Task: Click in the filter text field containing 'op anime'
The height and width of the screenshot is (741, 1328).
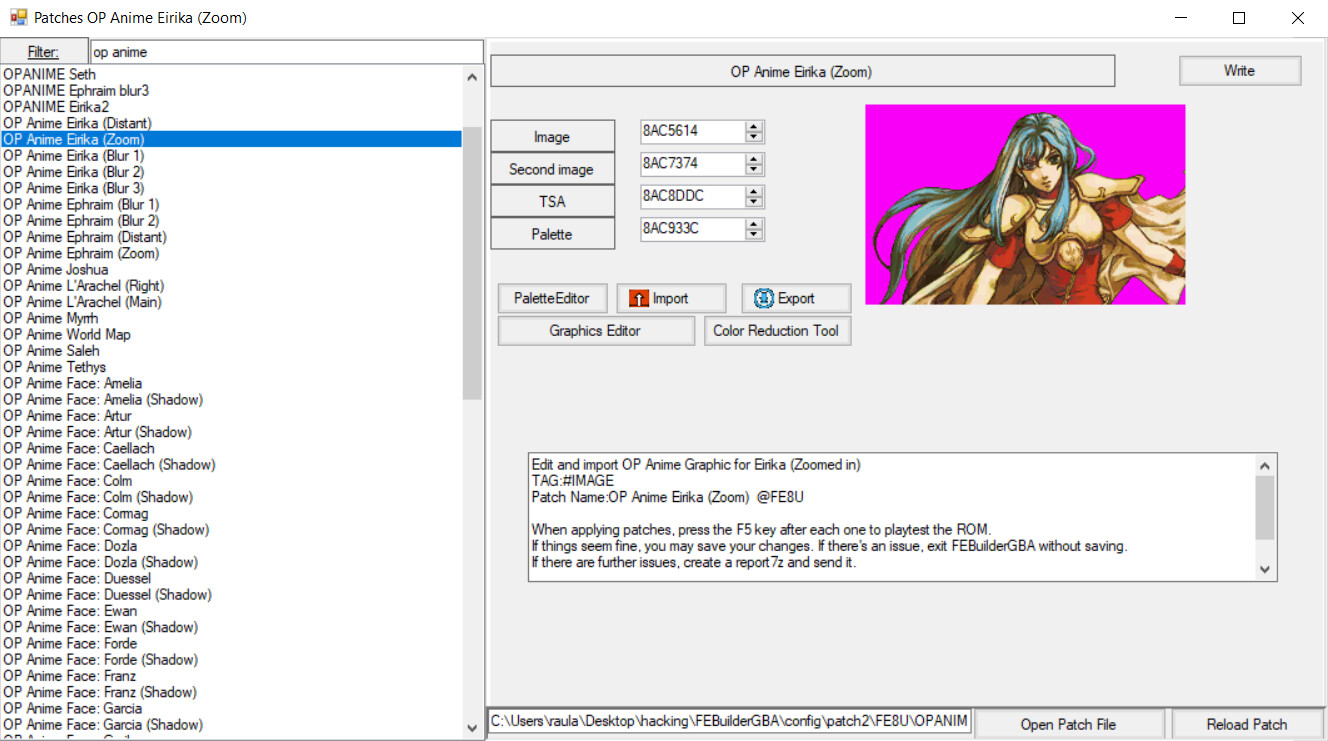Action: click(x=286, y=52)
